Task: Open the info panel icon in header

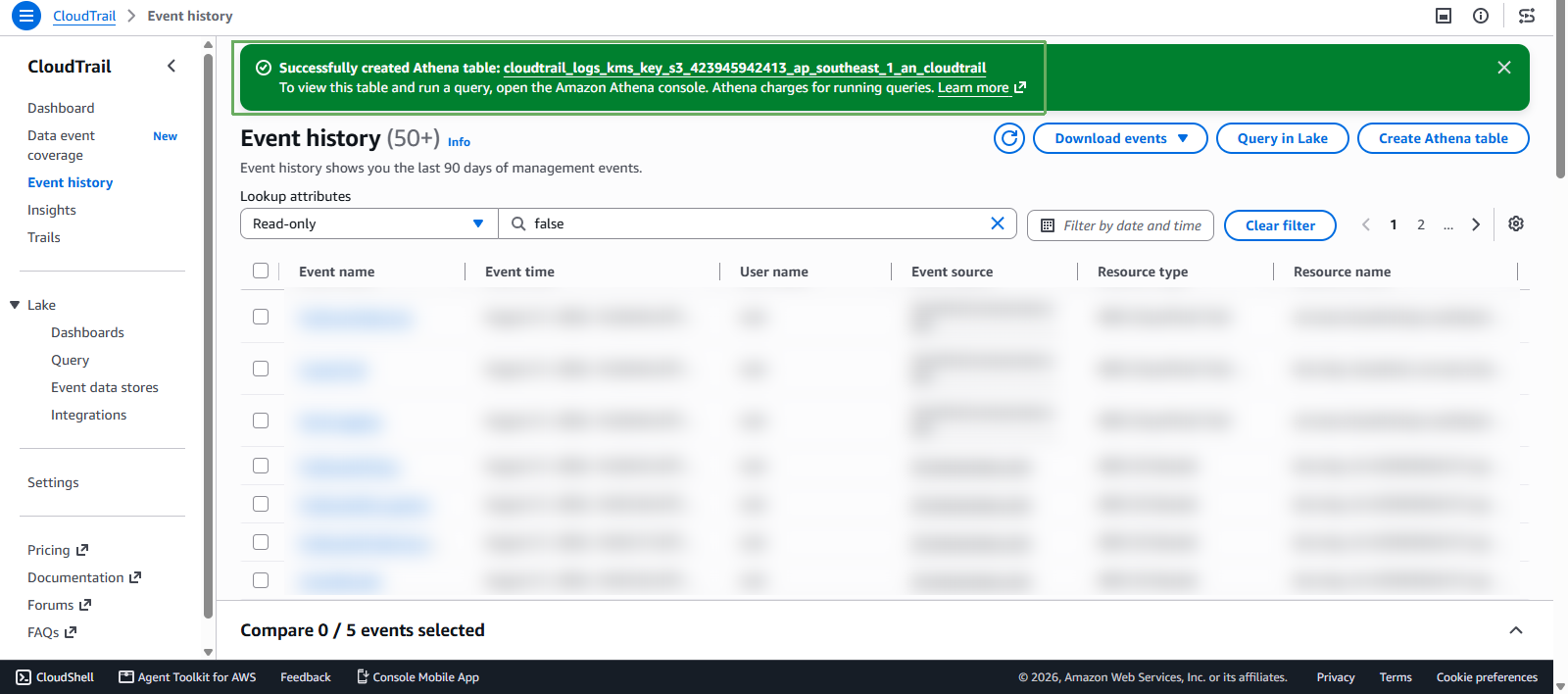Action: click(1481, 16)
